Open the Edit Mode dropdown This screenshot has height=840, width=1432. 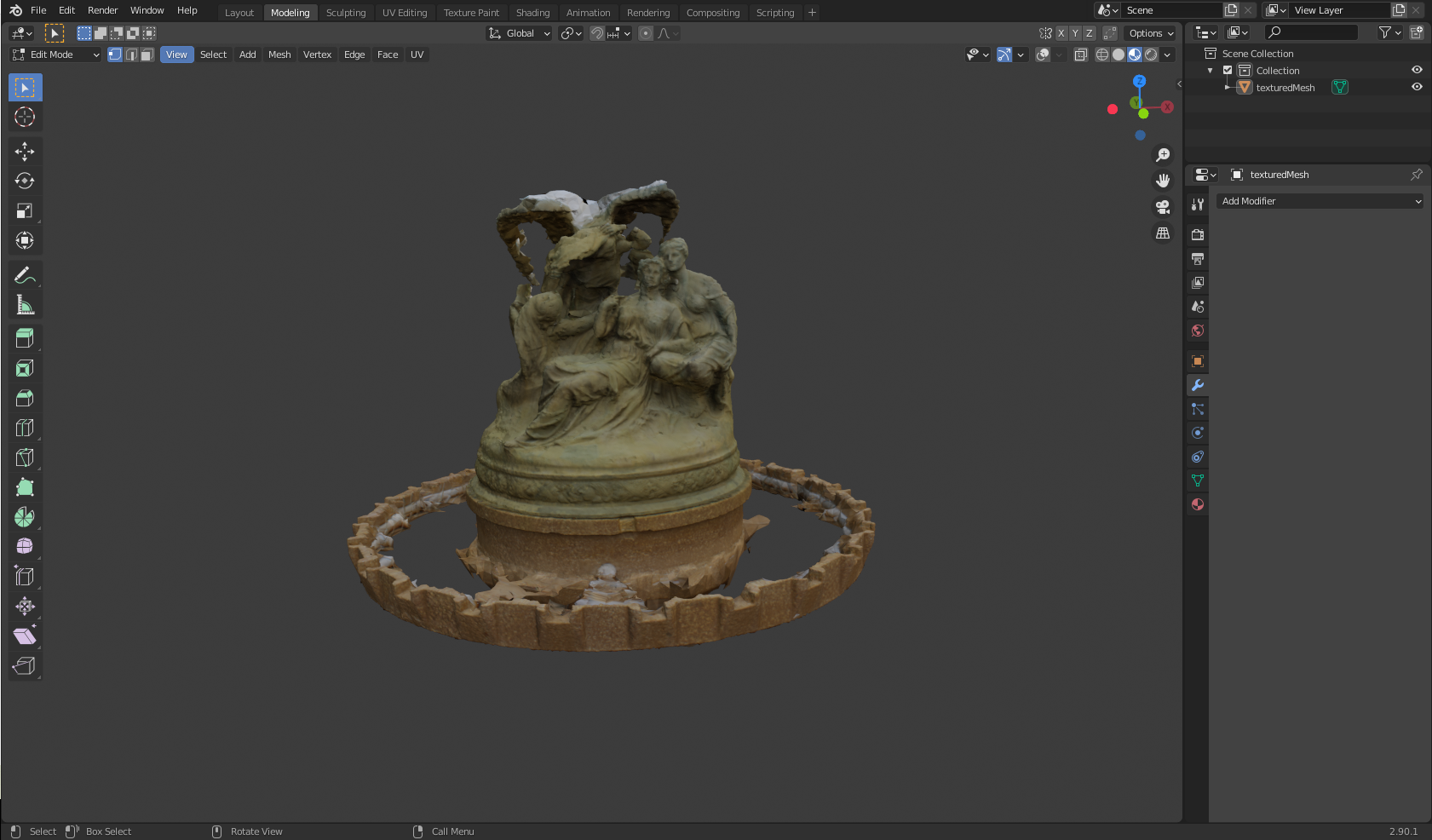[x=56, y=55]
